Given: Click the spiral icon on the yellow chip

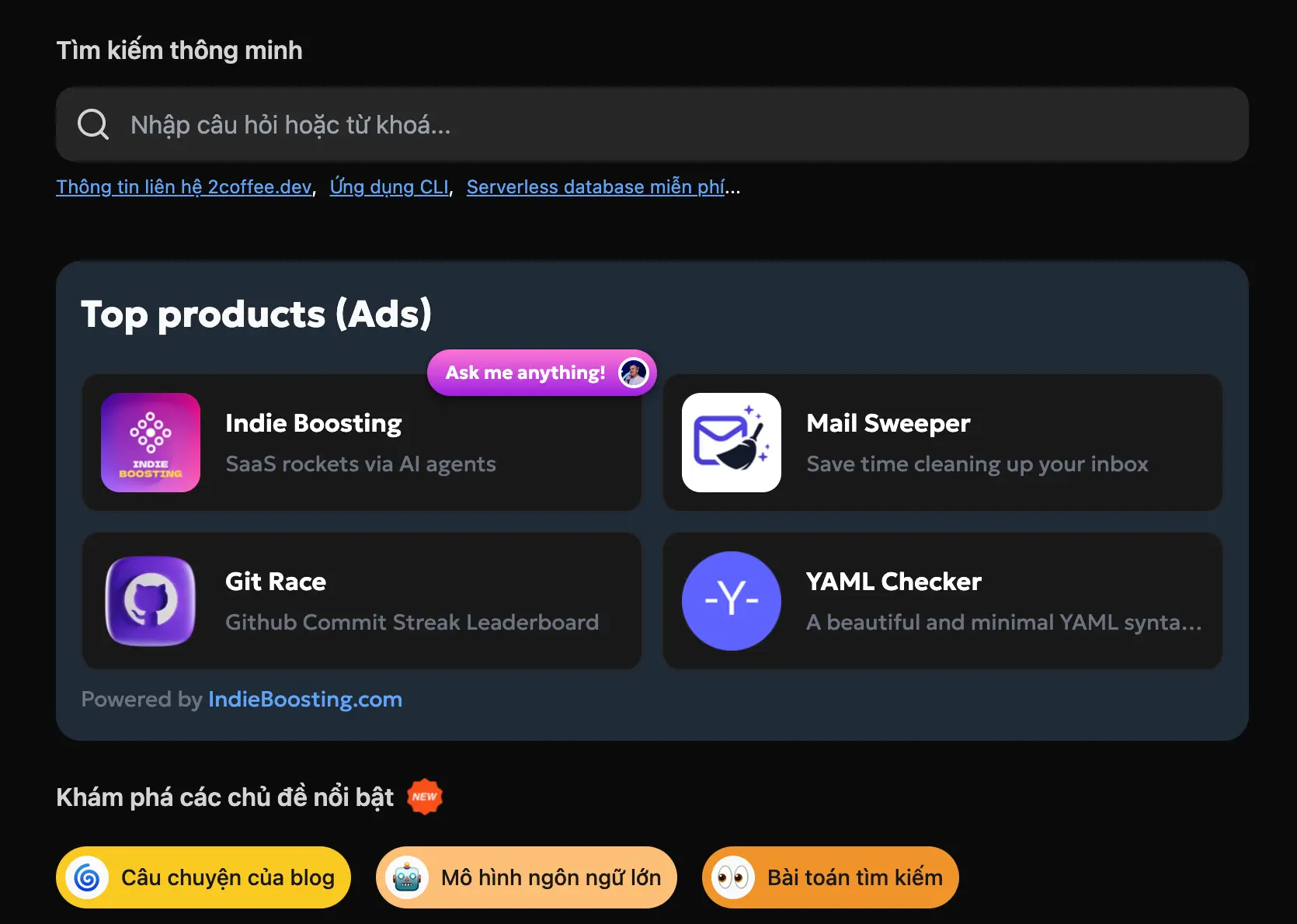Looking at the screenshot, I should (x=87, y=877).
